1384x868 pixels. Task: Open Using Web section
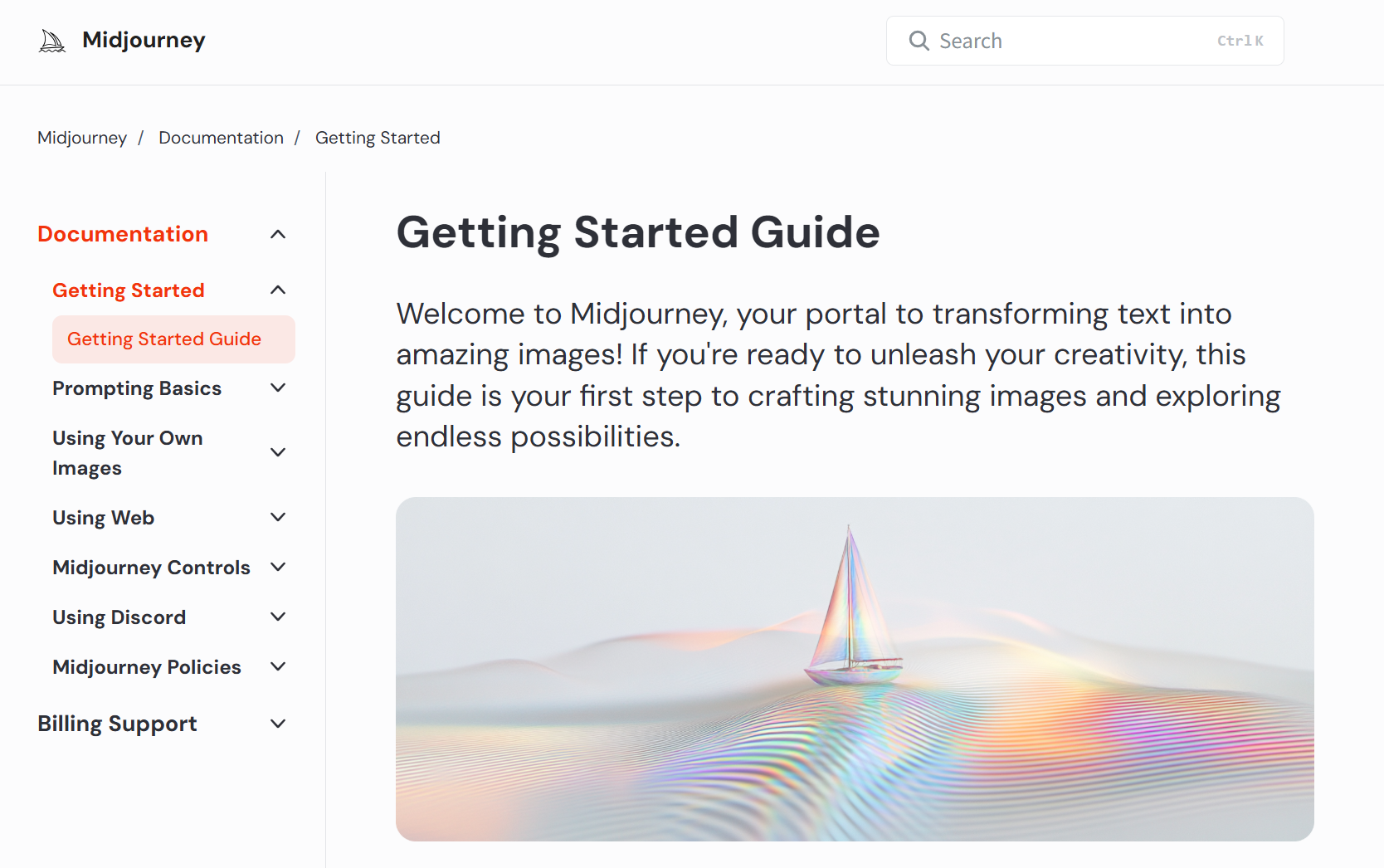coord(103,518)
